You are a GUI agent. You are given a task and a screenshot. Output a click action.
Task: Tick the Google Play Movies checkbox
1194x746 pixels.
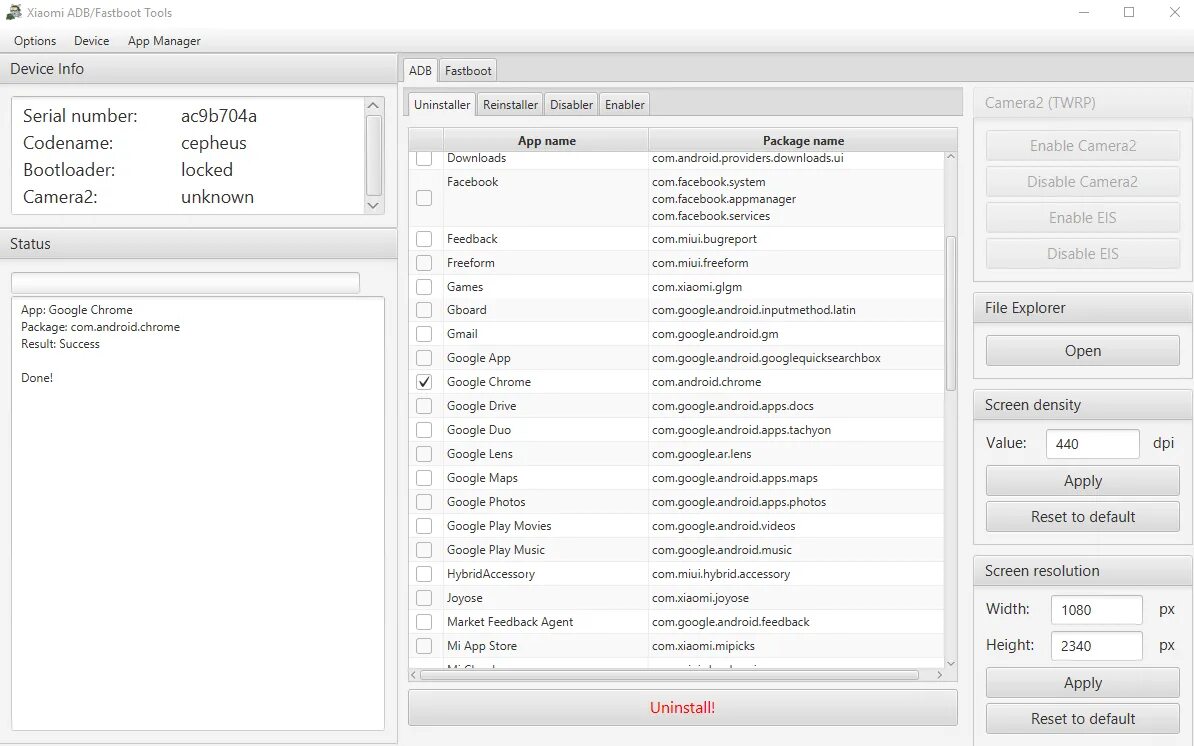[424, 526]
